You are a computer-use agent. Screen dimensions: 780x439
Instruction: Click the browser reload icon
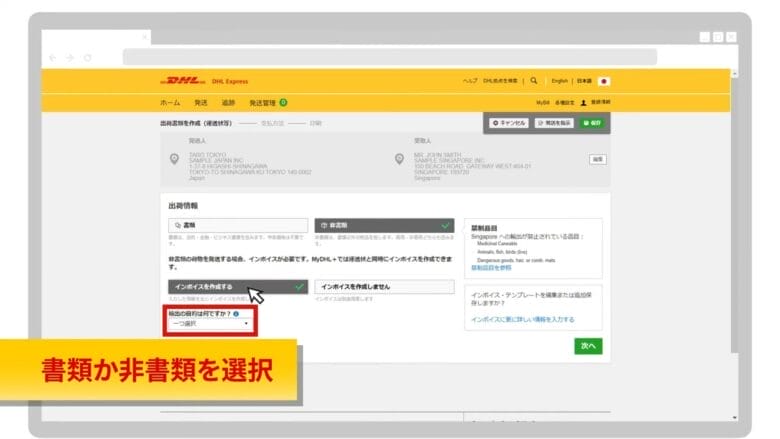click(88, 58)
